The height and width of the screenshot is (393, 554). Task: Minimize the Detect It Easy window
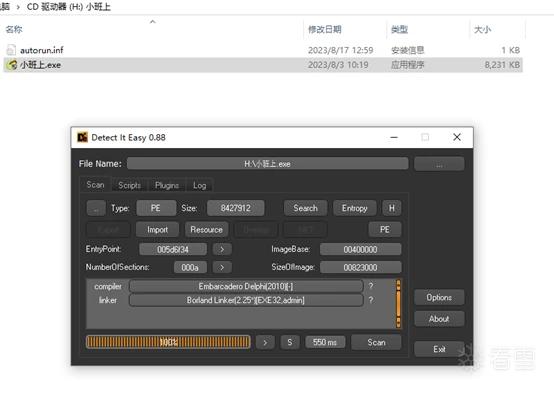394,137
